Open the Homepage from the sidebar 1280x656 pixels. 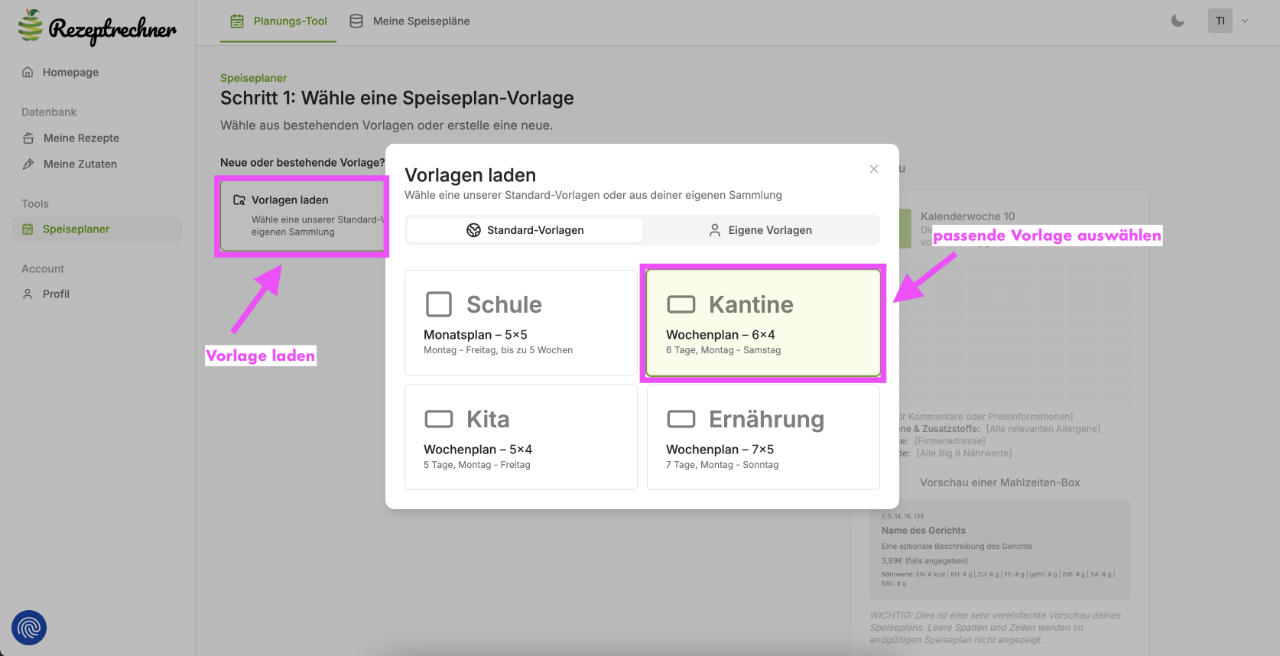point(70,72)
